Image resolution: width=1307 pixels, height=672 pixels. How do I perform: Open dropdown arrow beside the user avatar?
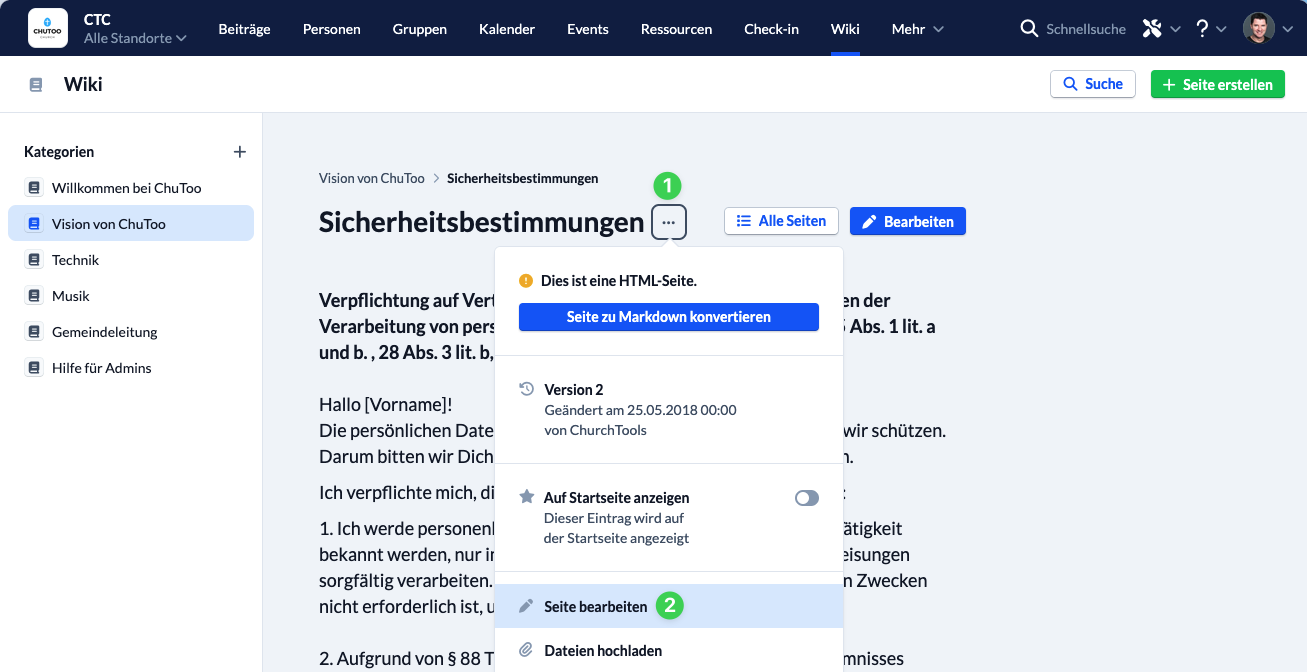click(x=1287, y=29)
